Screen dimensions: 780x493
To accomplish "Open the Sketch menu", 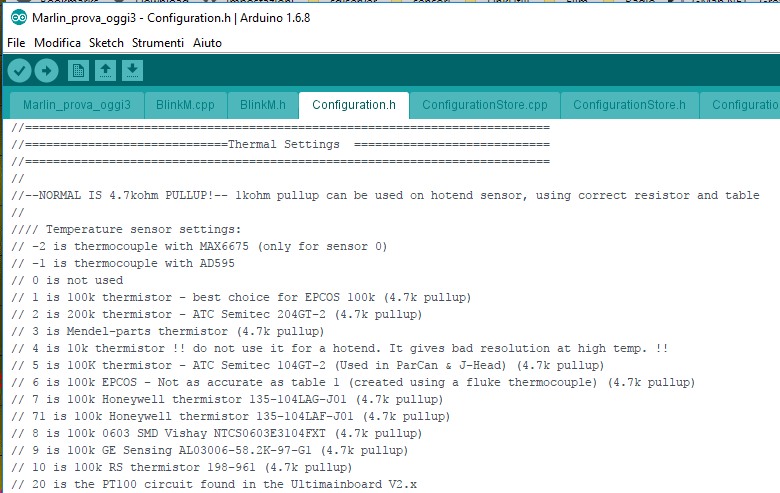I will [106, 43].
